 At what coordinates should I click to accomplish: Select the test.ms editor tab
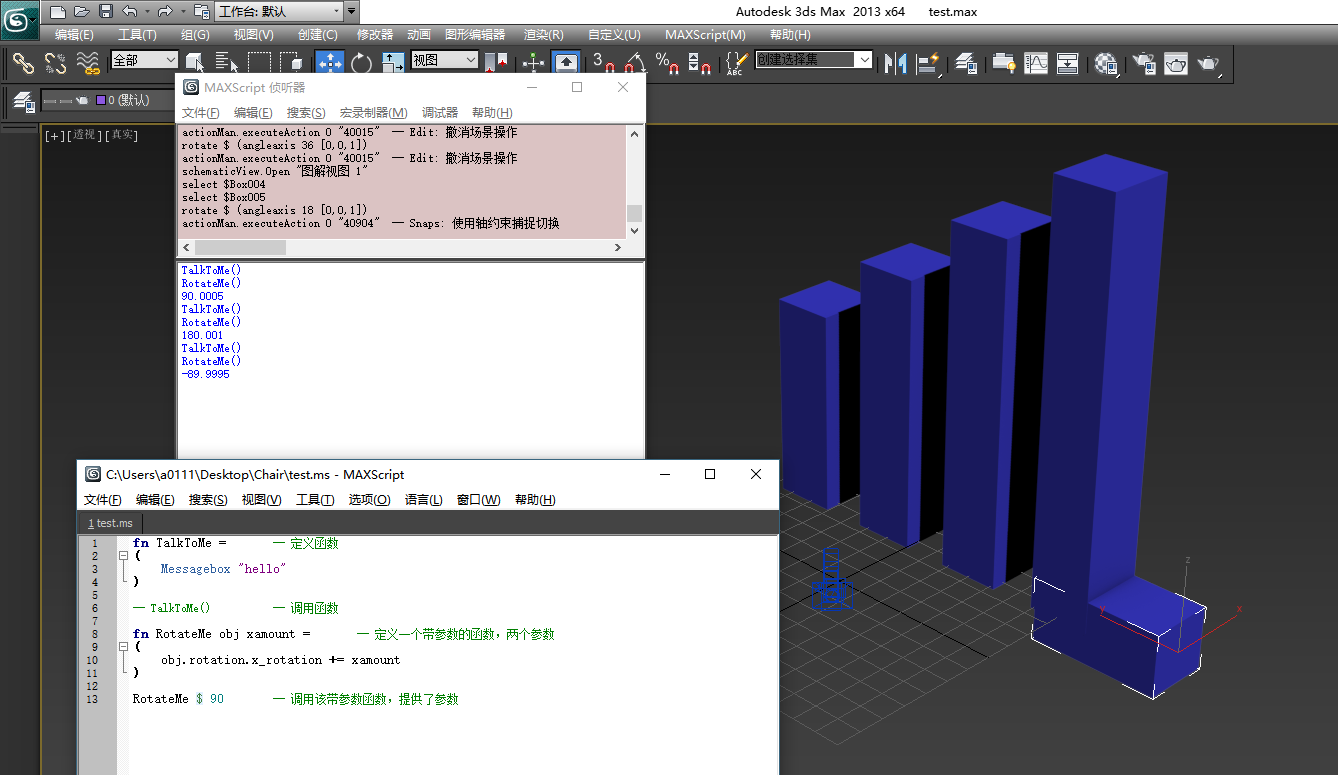tap(110, 523)
